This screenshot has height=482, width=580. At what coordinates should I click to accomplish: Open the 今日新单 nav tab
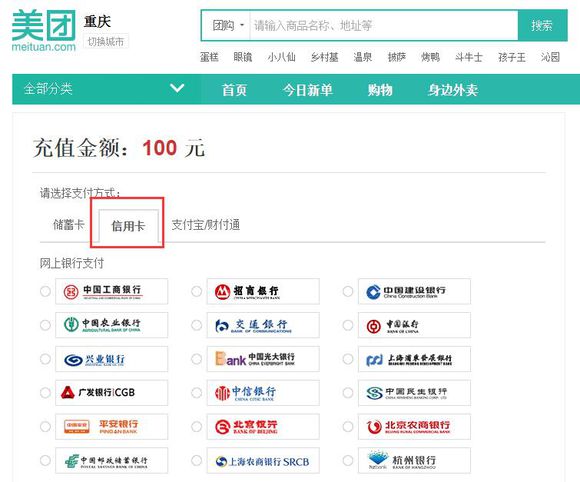tap(308, 90)
